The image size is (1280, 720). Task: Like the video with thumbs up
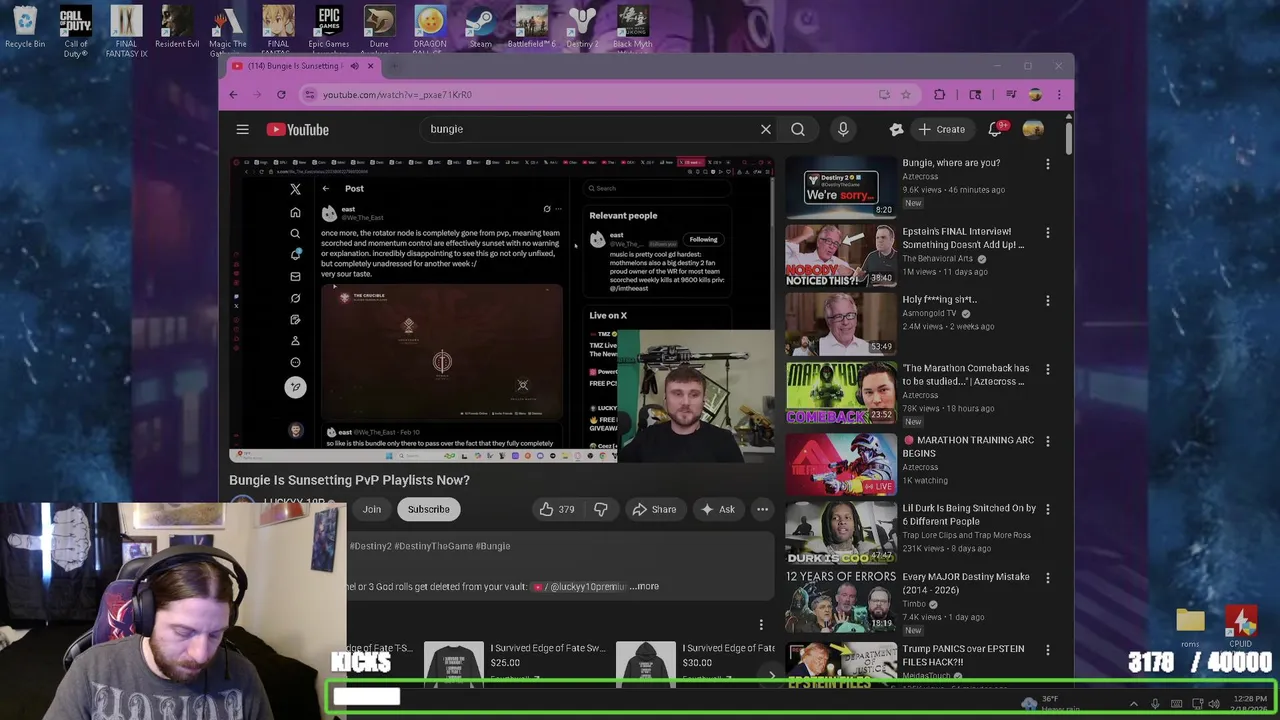coord(558,509)
